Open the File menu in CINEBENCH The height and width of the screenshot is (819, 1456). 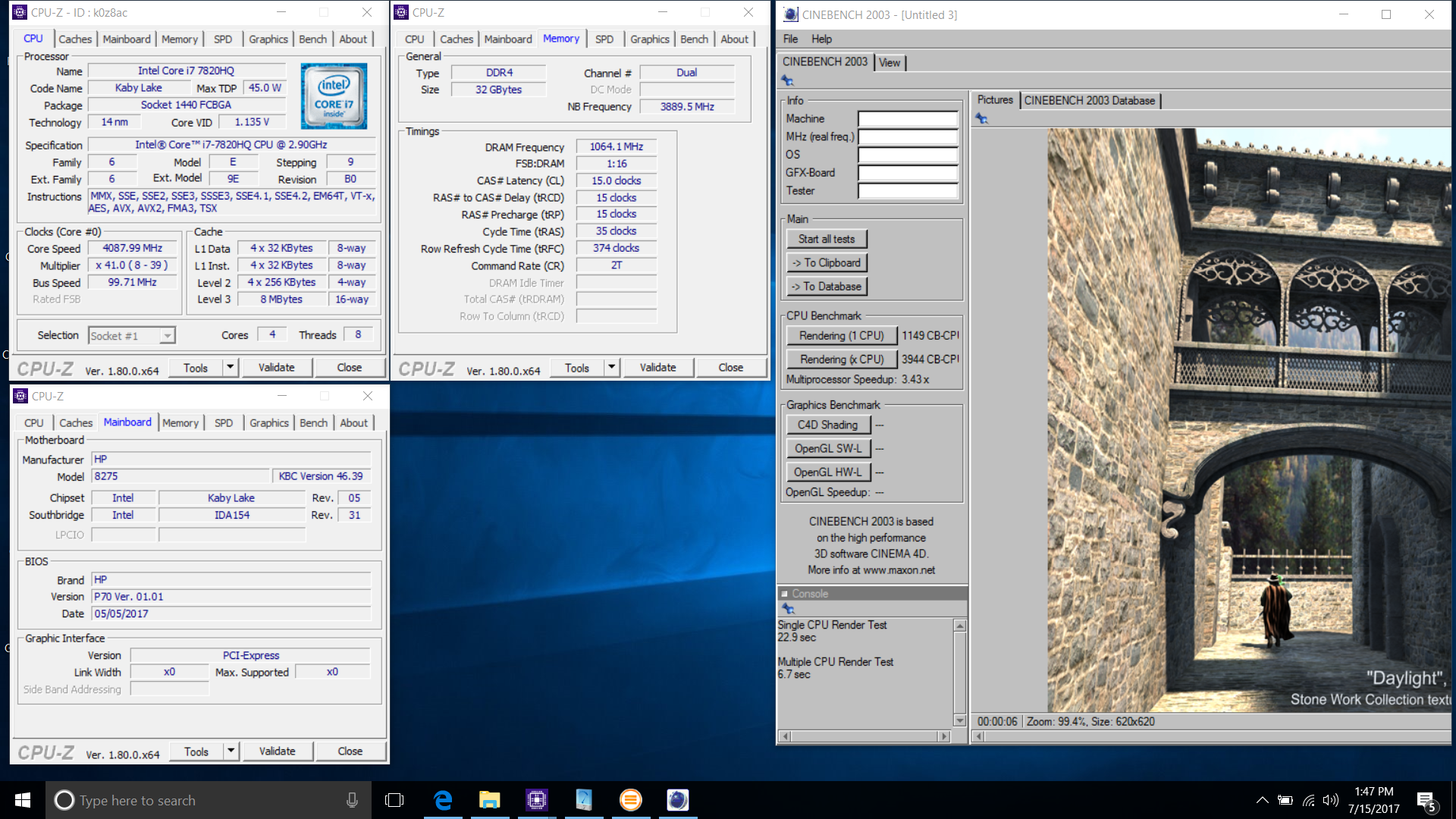coord(790,39)
